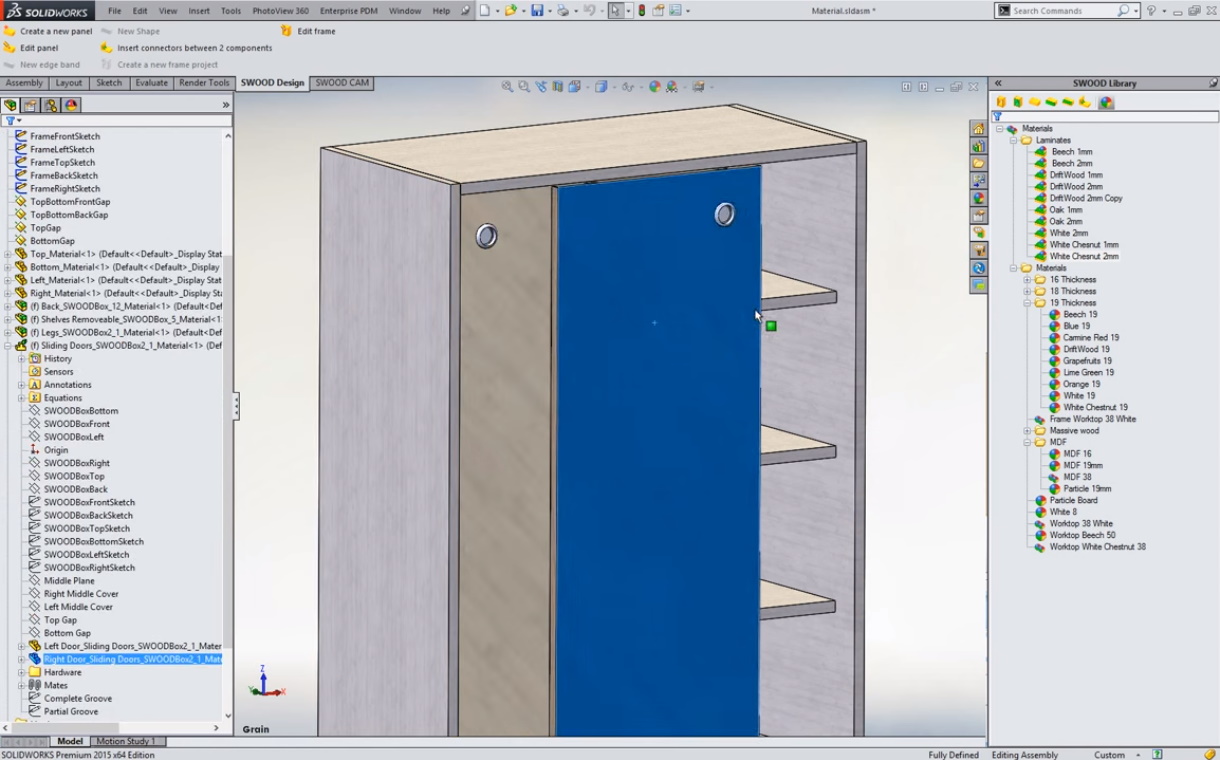This screenshot has width=1220, height=760.
Task: Switch to the SWOOD CAM tab
Action: pyautogui.click(x=342, y=83)
